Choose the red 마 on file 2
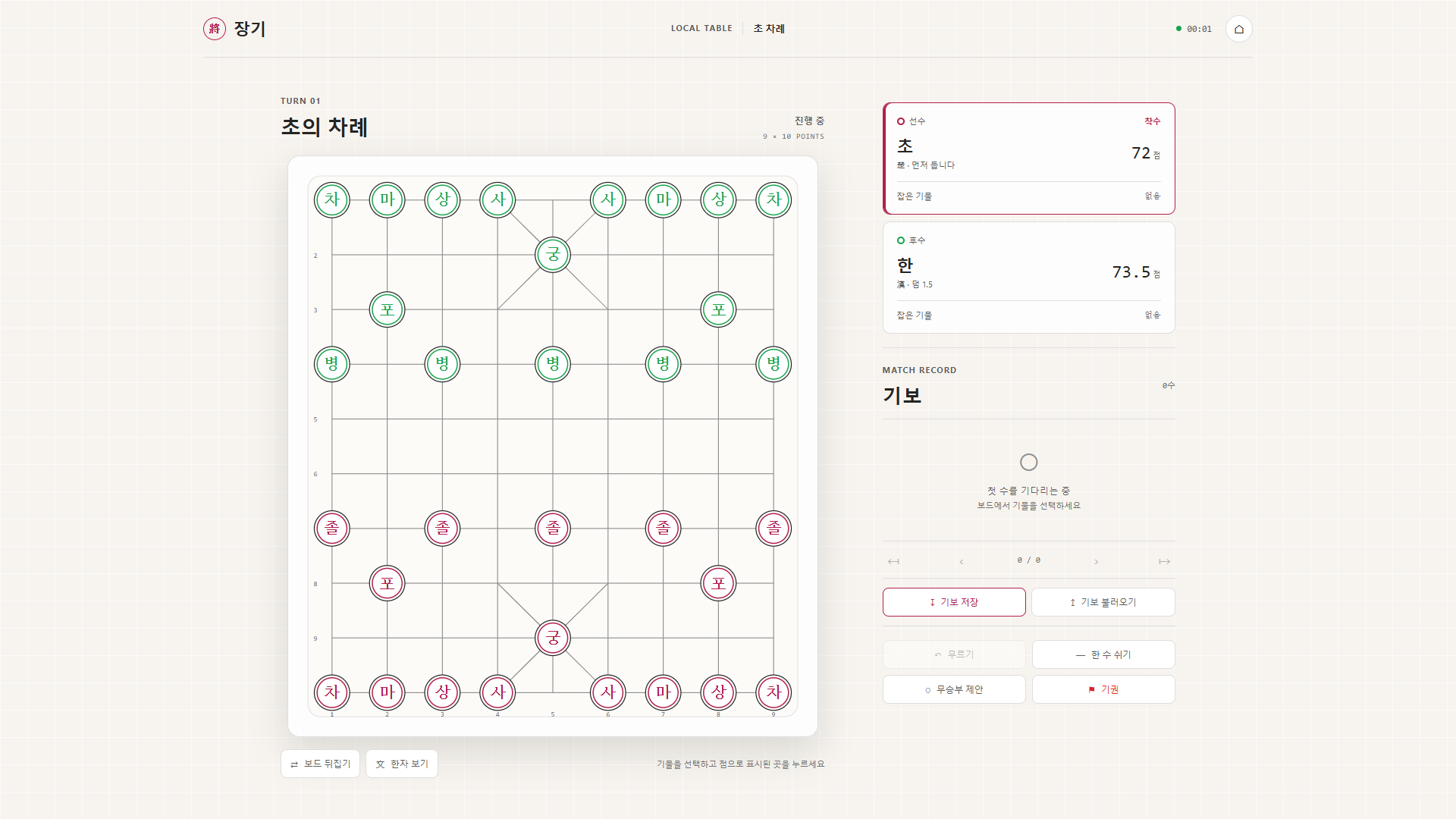The height and width of the screenshot is (819, 1456). [388, 692]
